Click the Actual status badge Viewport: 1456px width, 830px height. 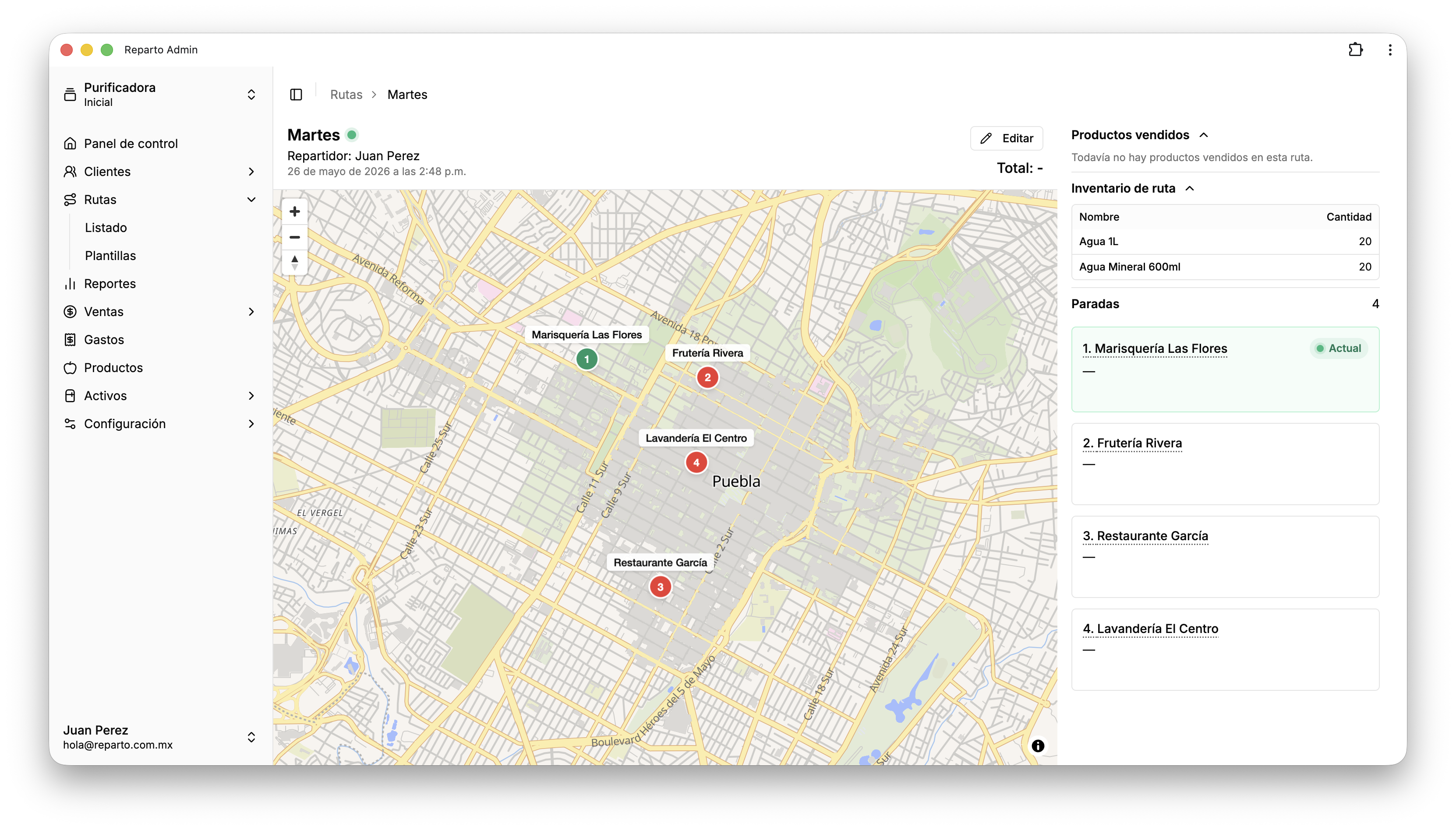tap(1338, 348)
